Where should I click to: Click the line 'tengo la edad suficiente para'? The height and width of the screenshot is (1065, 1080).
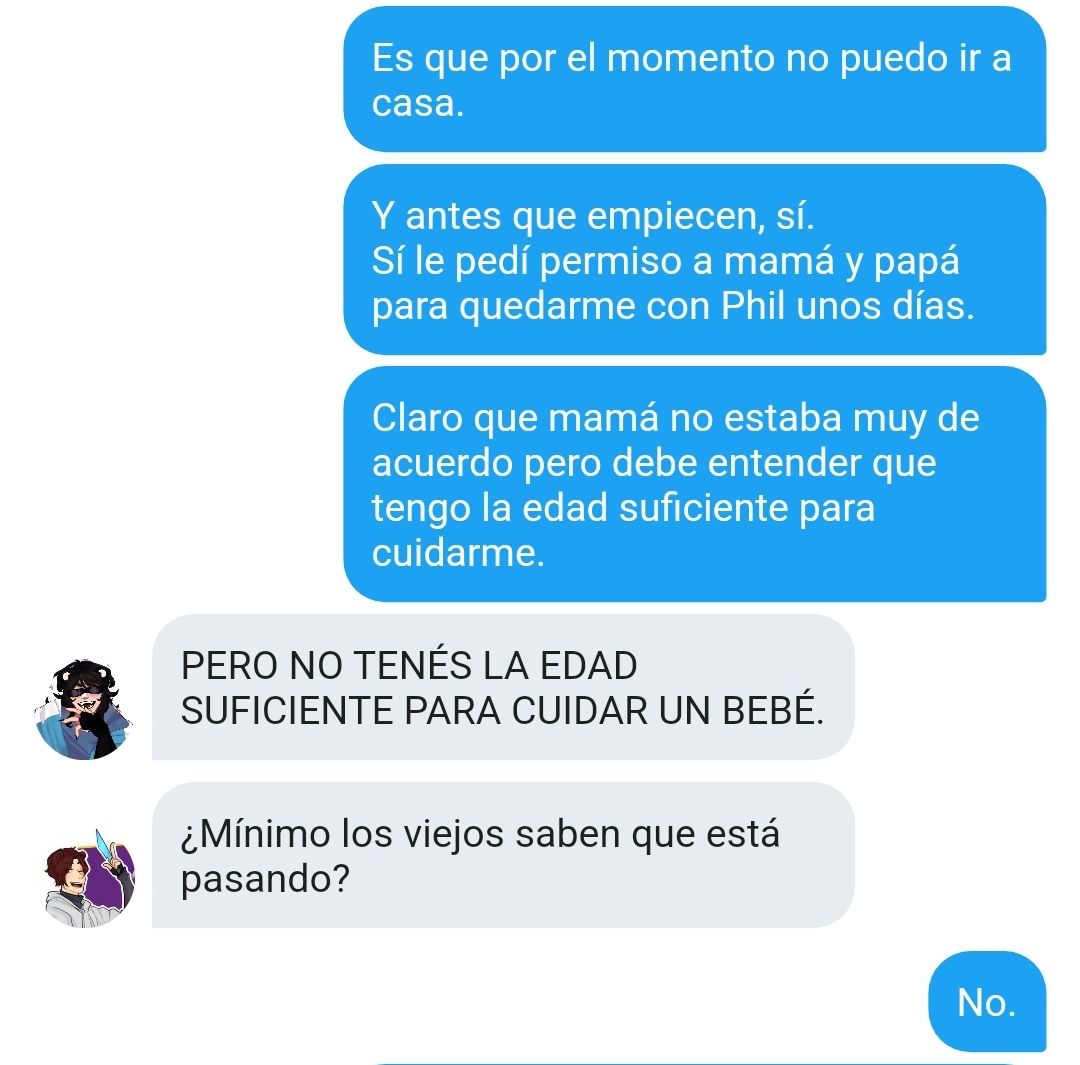click(x=623, y=509)
